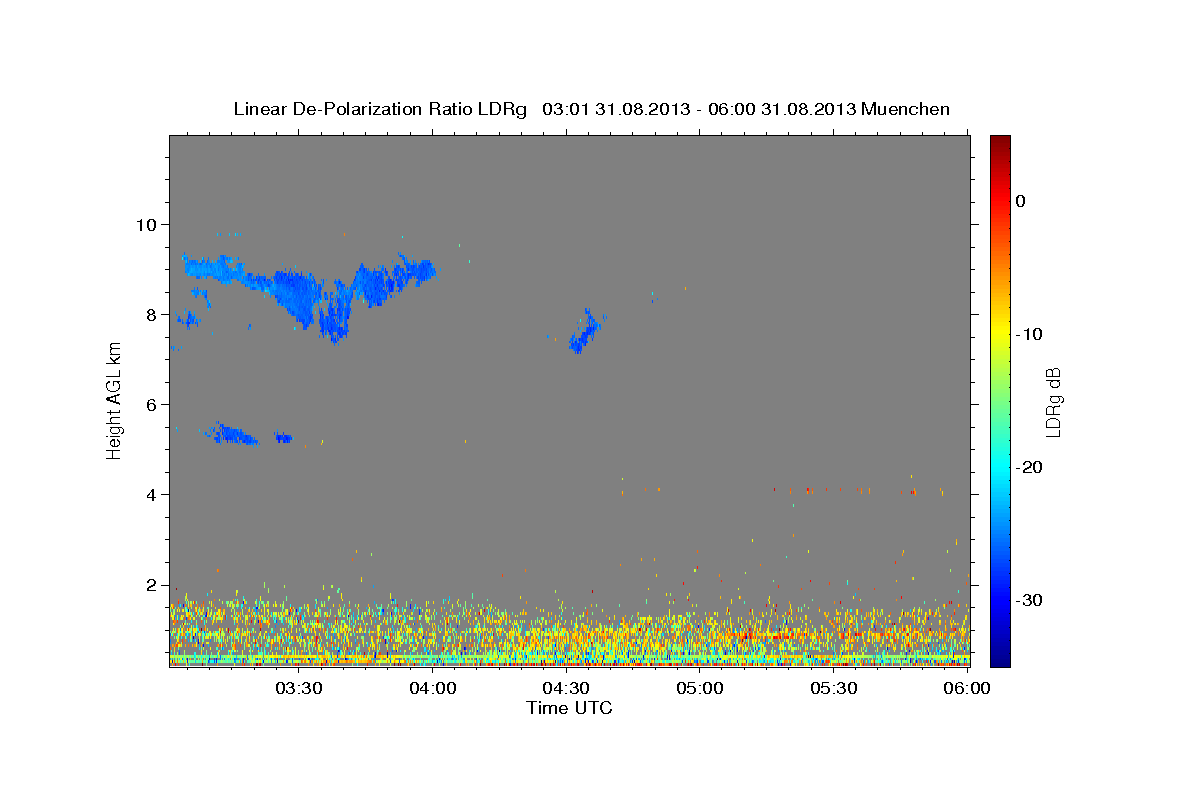This screenshot has width=1200, height=800.
Task: Click the '05:30' time tick label
Action: click(x=834, y=688)
